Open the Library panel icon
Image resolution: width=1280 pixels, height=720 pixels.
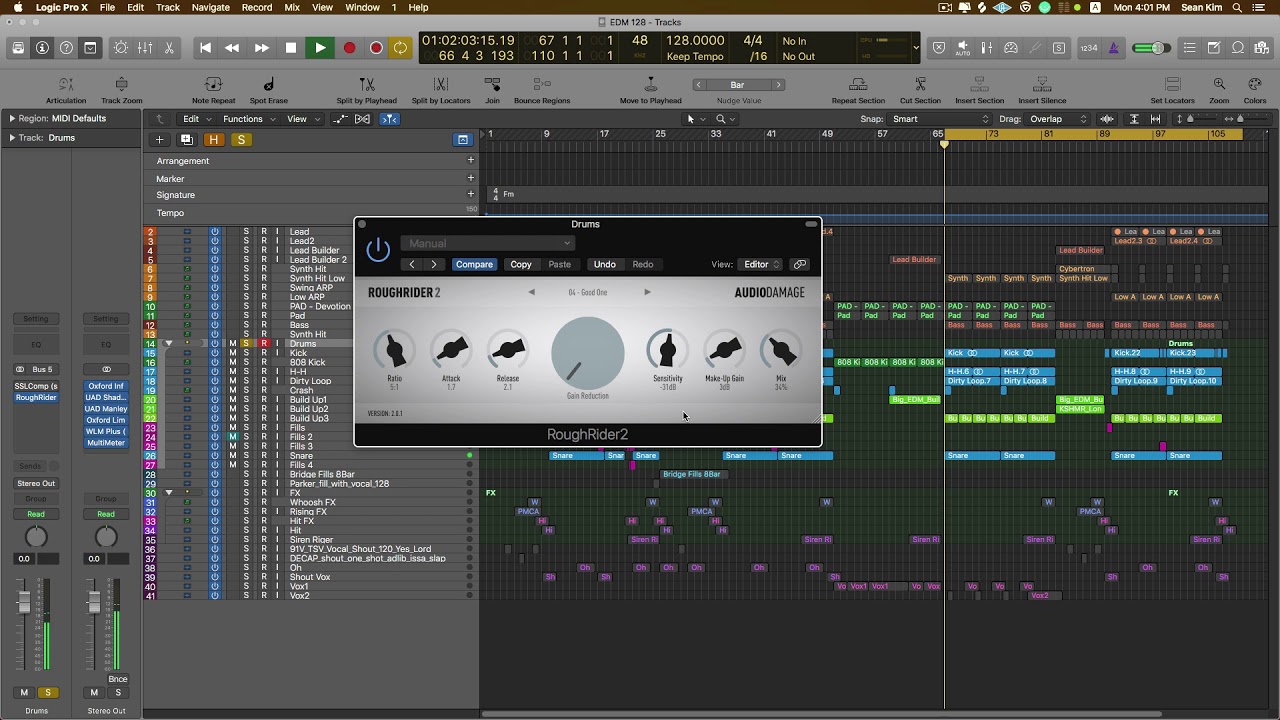click(18, 48)
